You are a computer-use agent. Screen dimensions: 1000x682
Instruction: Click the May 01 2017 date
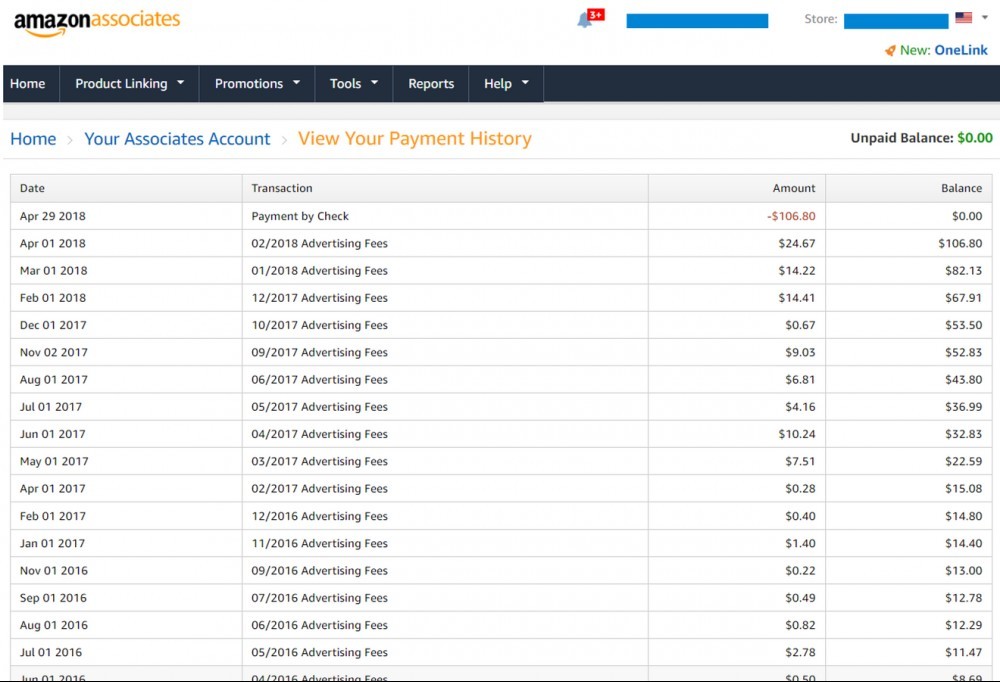[54, 461]
